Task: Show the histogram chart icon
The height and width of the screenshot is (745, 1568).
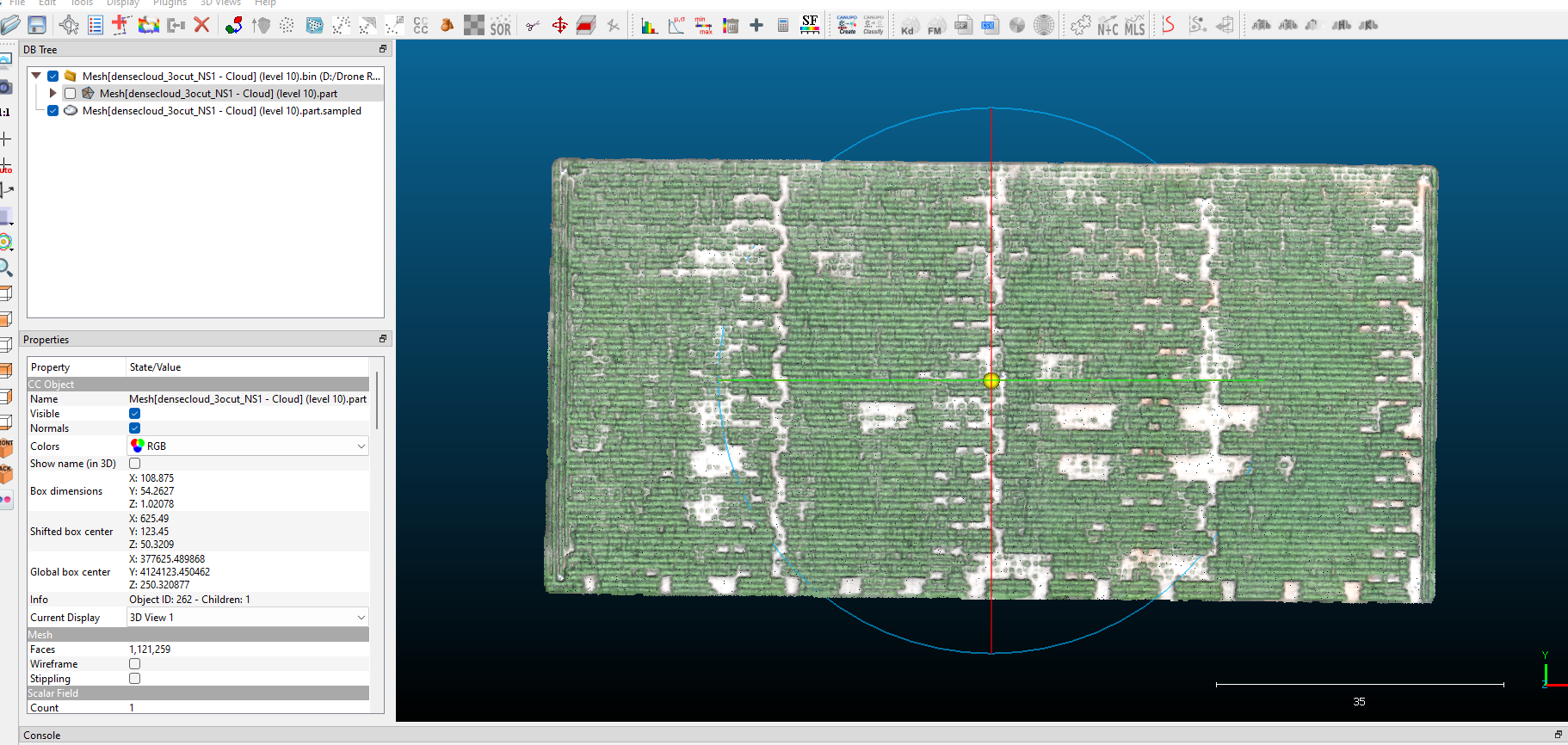Action: click(650, 25)
